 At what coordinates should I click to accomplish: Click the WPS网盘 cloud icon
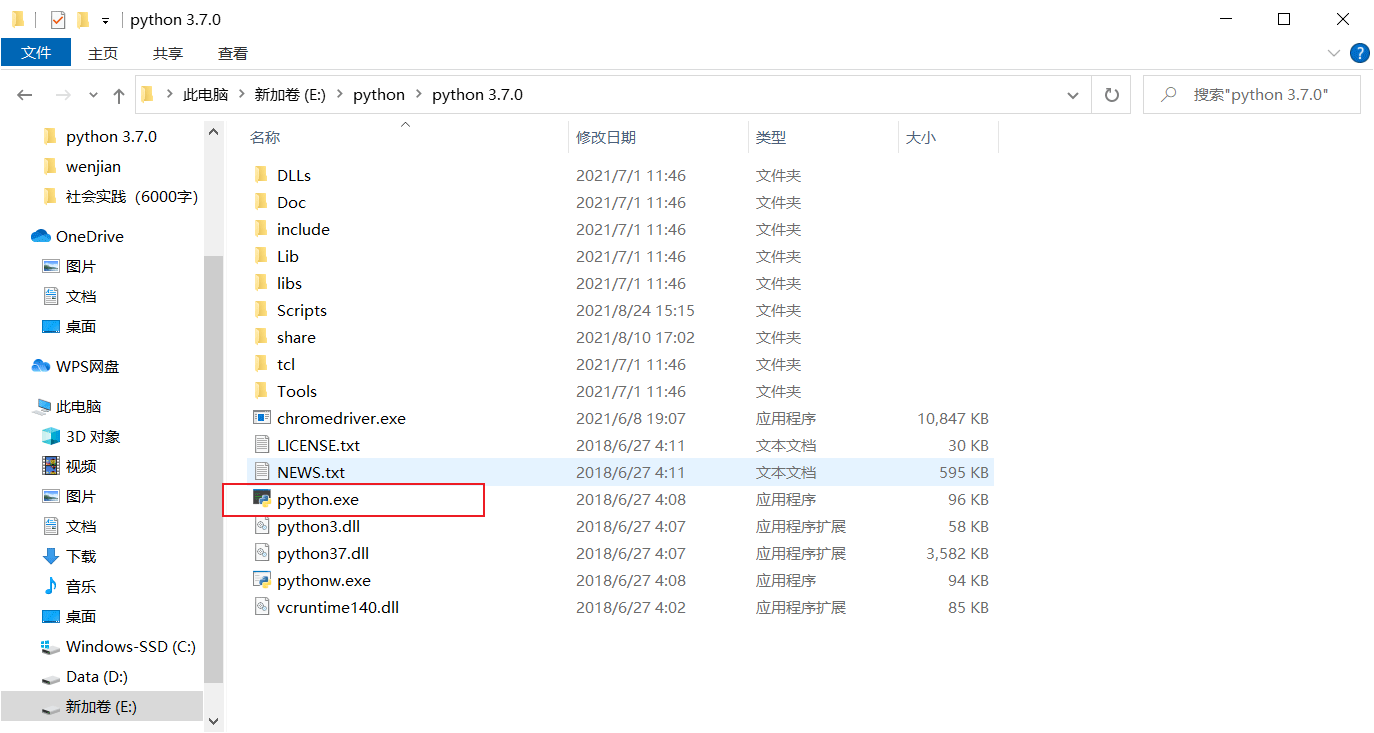coord(41,366)
